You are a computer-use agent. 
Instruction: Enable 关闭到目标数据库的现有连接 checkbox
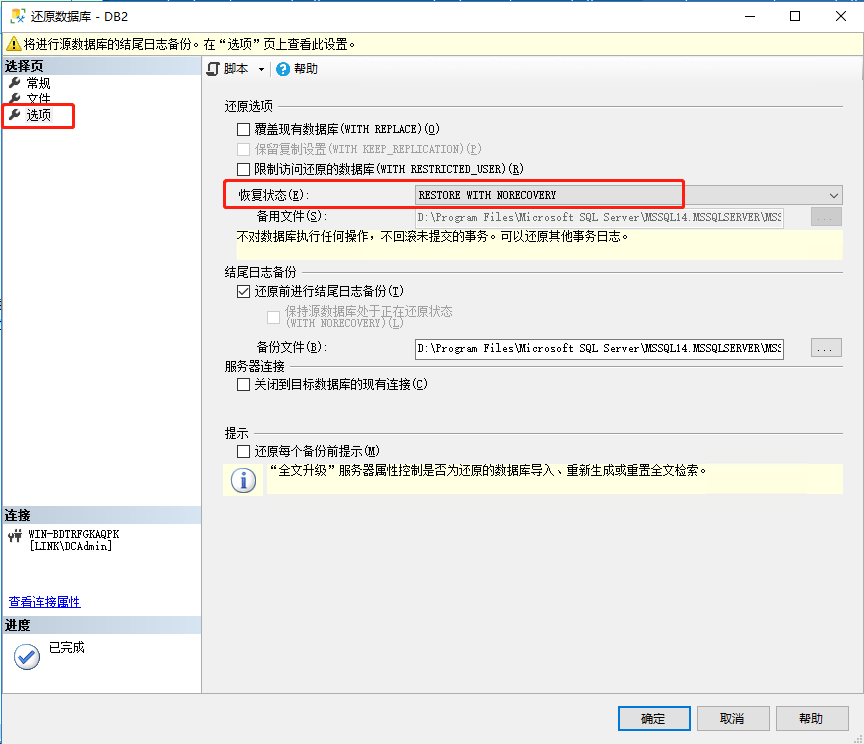244,384
